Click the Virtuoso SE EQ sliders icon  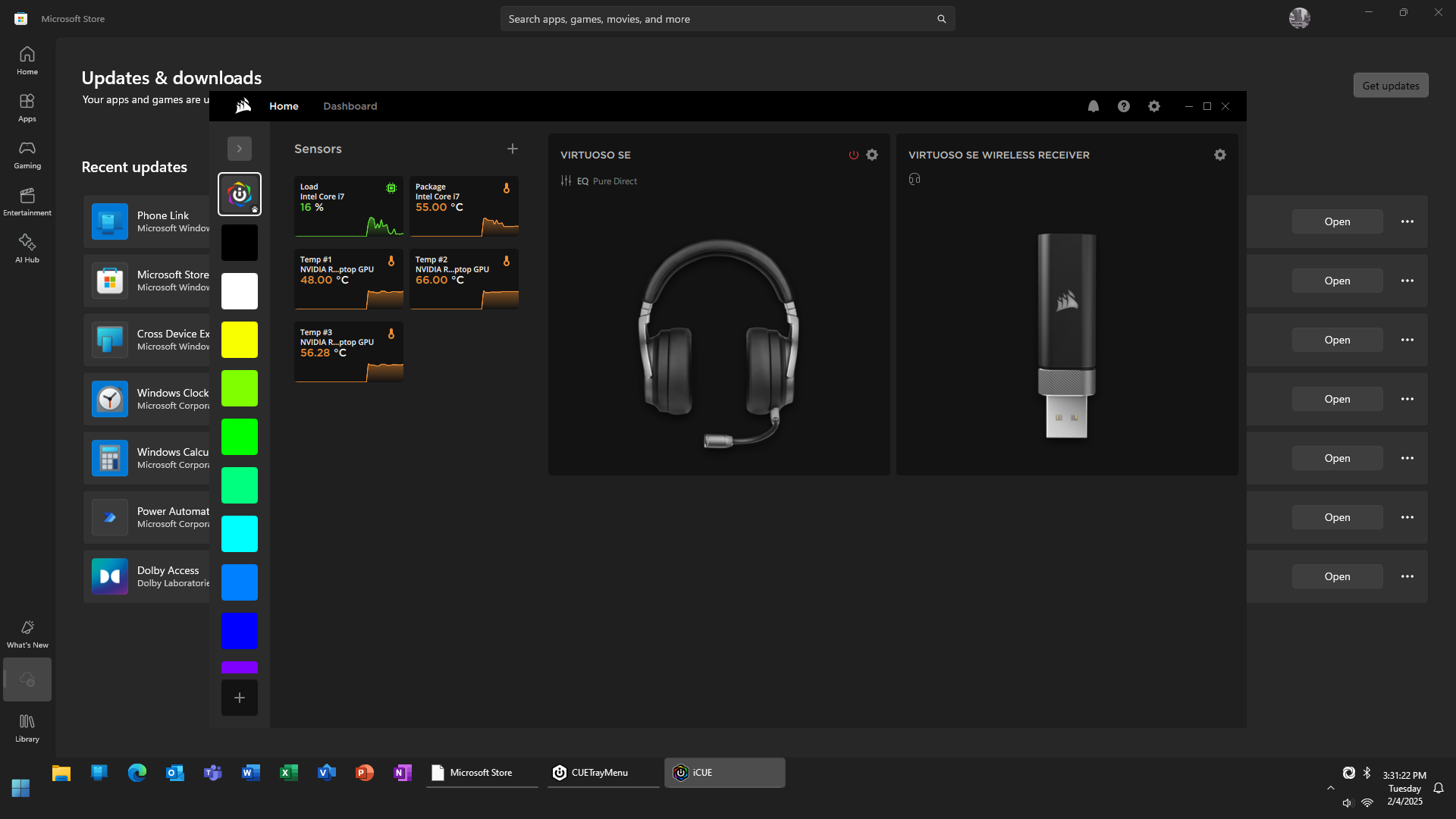pyautogui.click(x=566, y=180)
